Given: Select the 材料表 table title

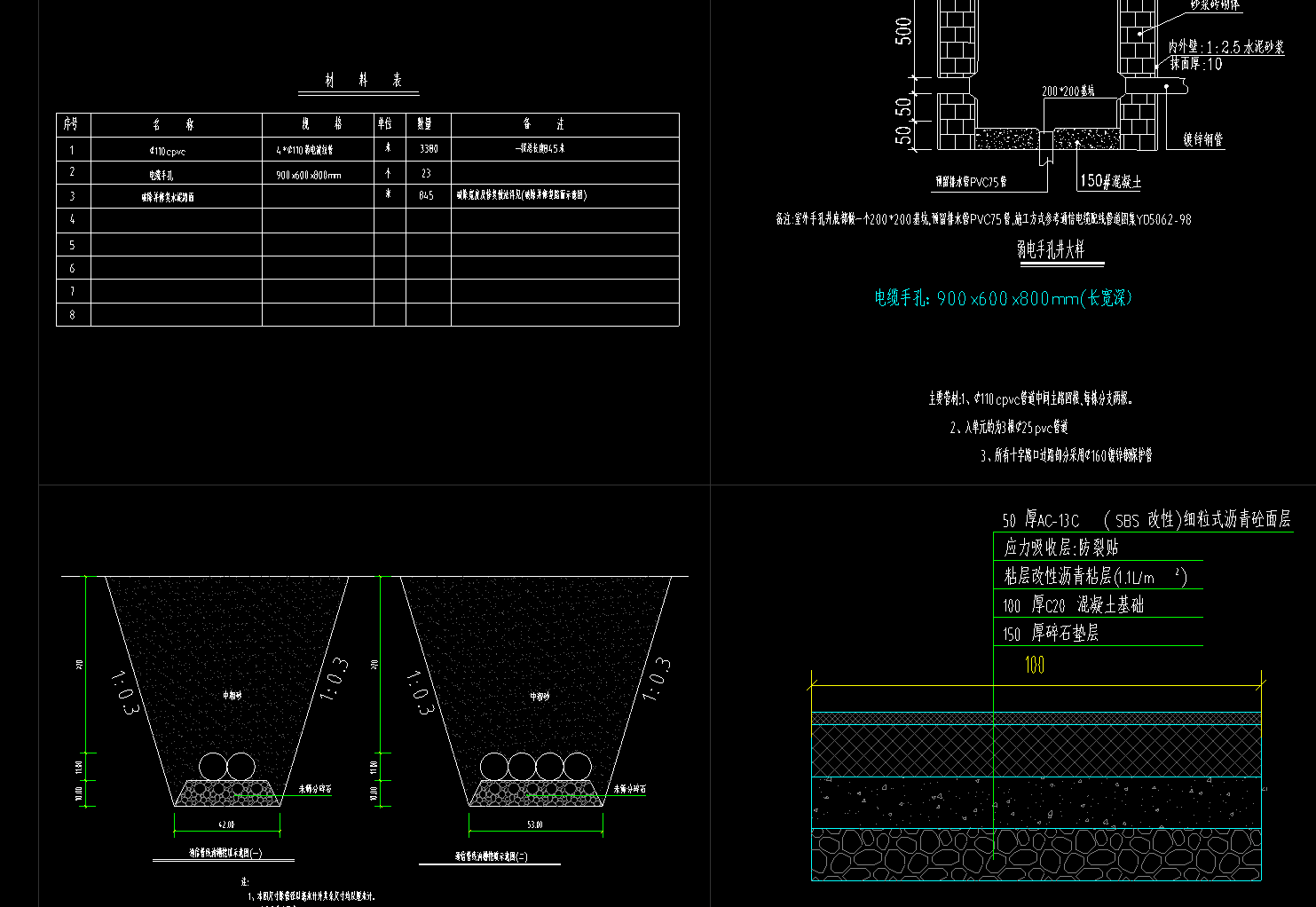Looking at the screenshot, I should (x=362, y=81).
